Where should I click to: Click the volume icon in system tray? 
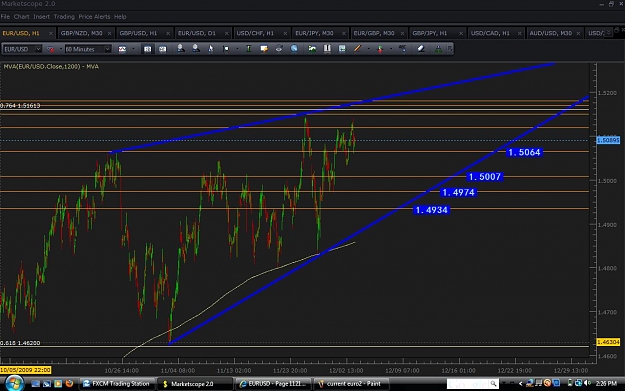point(587,383)
